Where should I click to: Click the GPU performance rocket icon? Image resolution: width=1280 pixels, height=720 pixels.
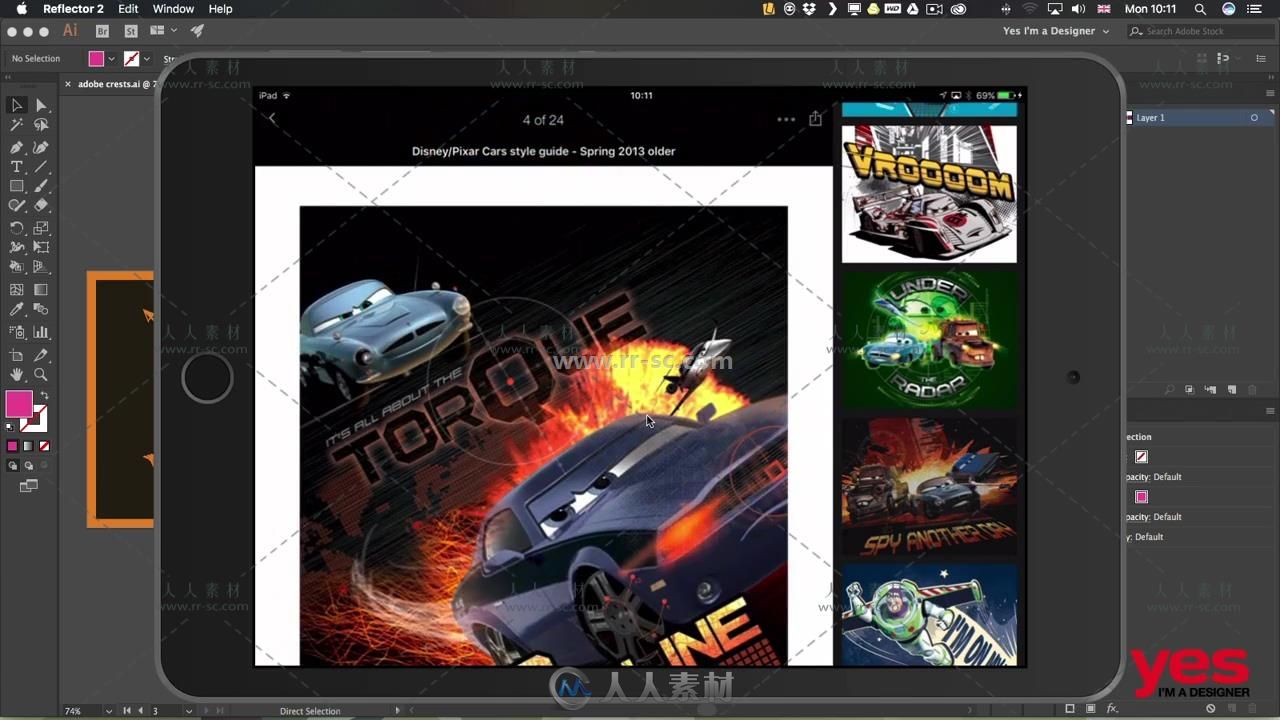coord(197,31)
